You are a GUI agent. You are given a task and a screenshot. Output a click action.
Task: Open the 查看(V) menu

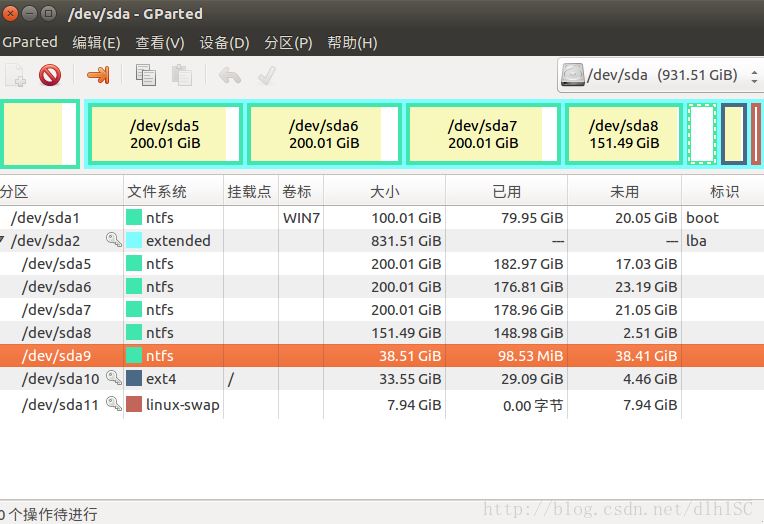point(160,43)
